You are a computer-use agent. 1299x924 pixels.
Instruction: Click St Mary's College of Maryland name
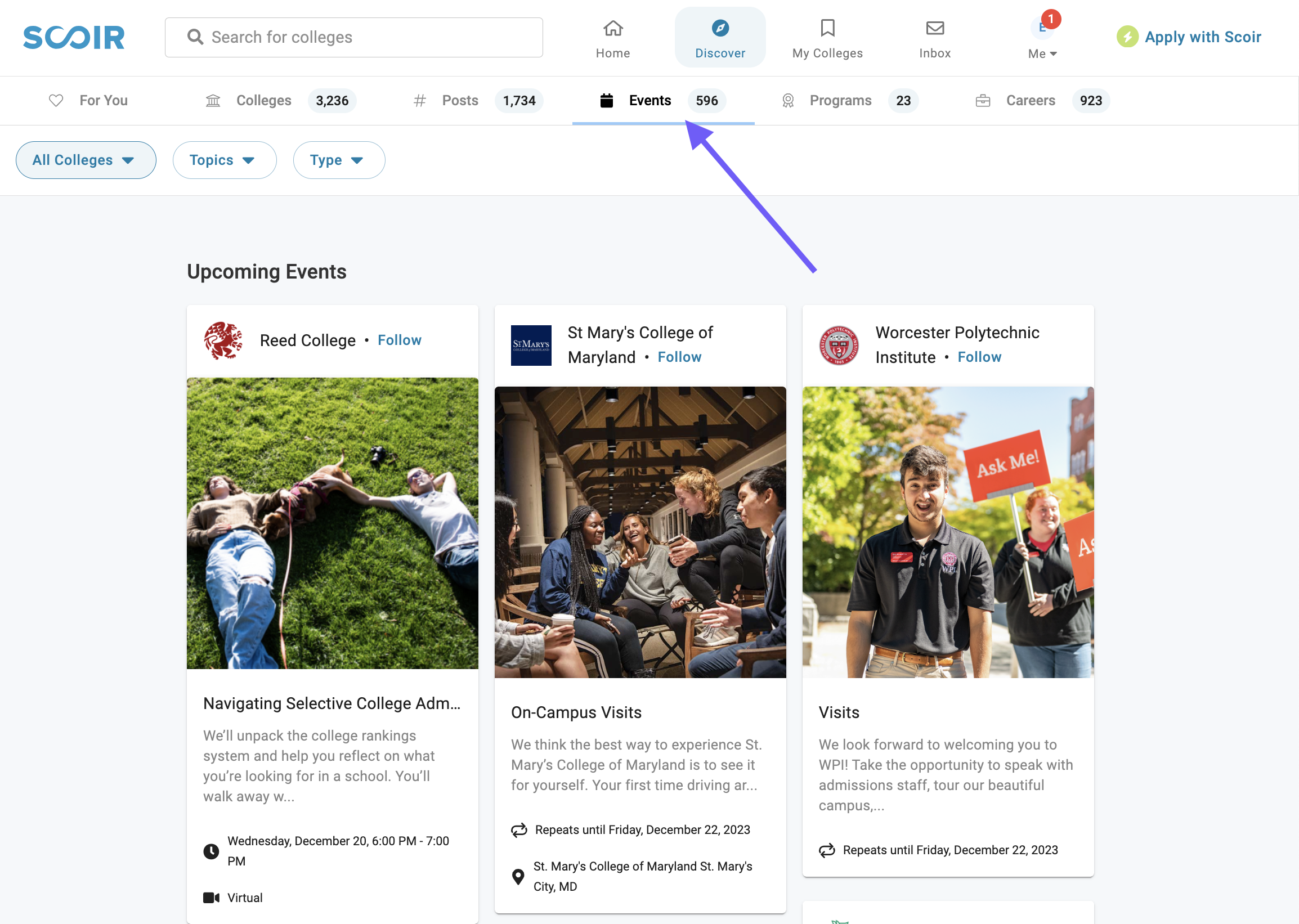click(640, 345)
